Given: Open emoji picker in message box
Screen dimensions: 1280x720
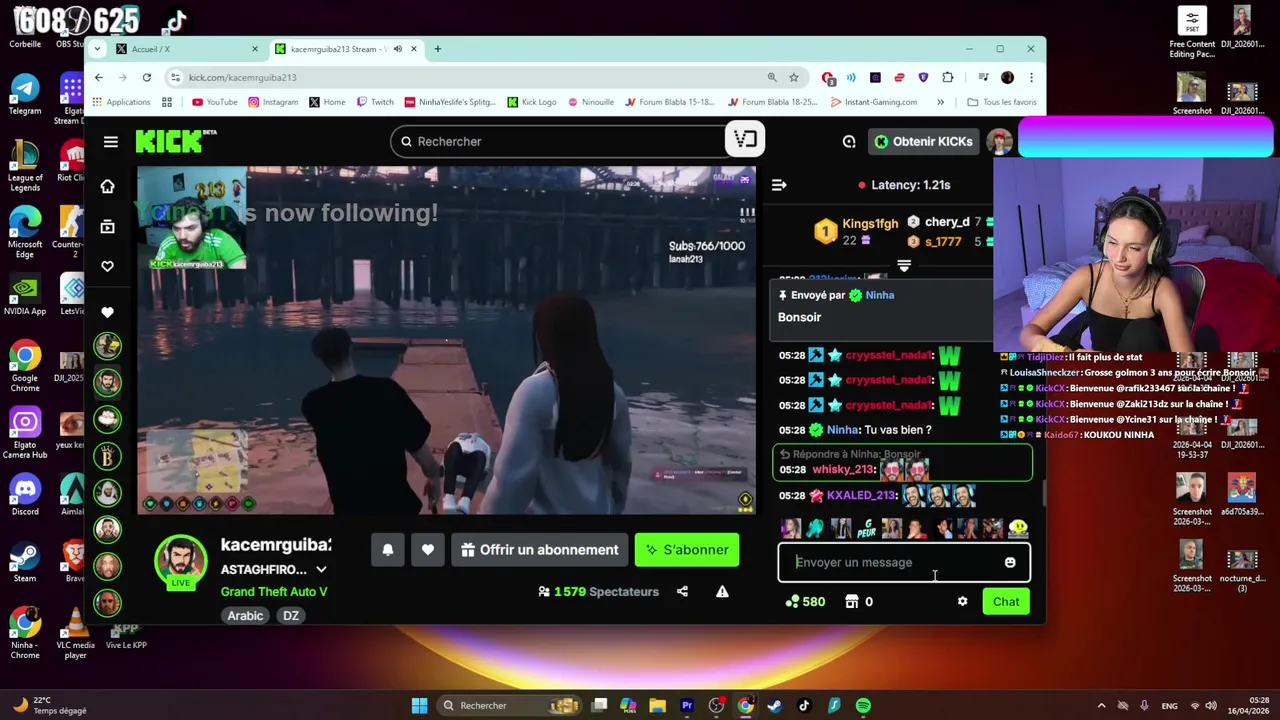Looking at the screenshot, I should [x=1010, y=563].
